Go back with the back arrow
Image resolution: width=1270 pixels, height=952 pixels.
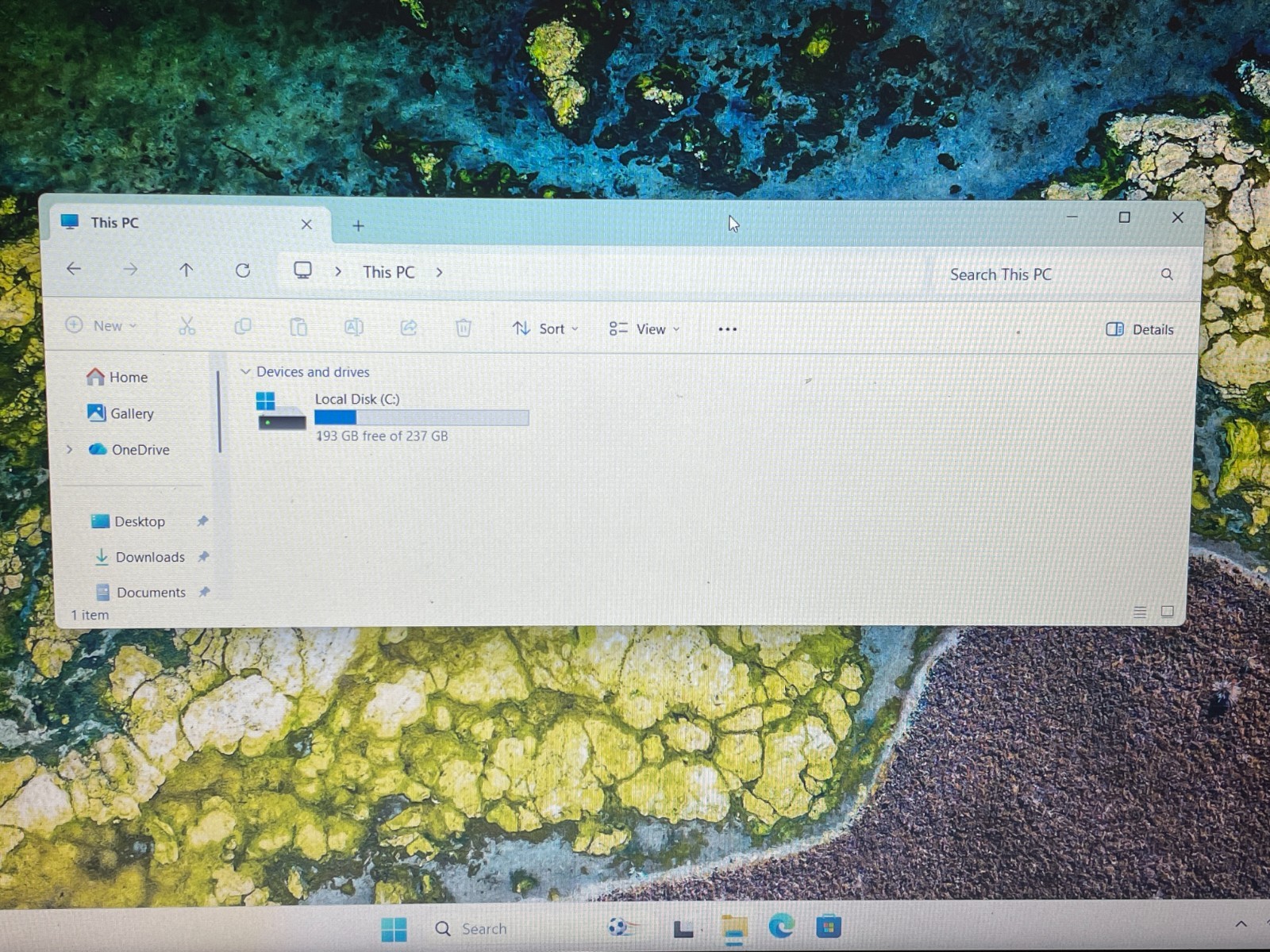(74, 269)
